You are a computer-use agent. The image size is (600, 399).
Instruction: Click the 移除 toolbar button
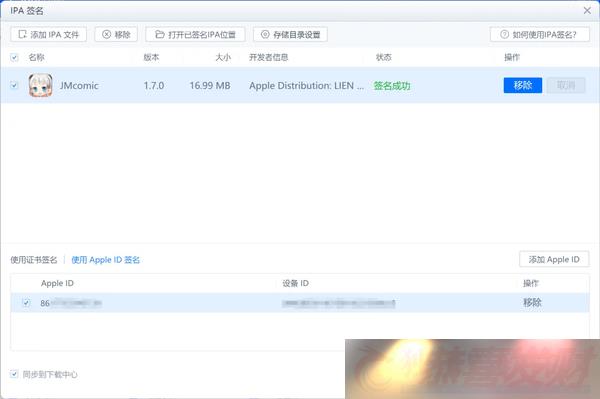click(116, 34)
